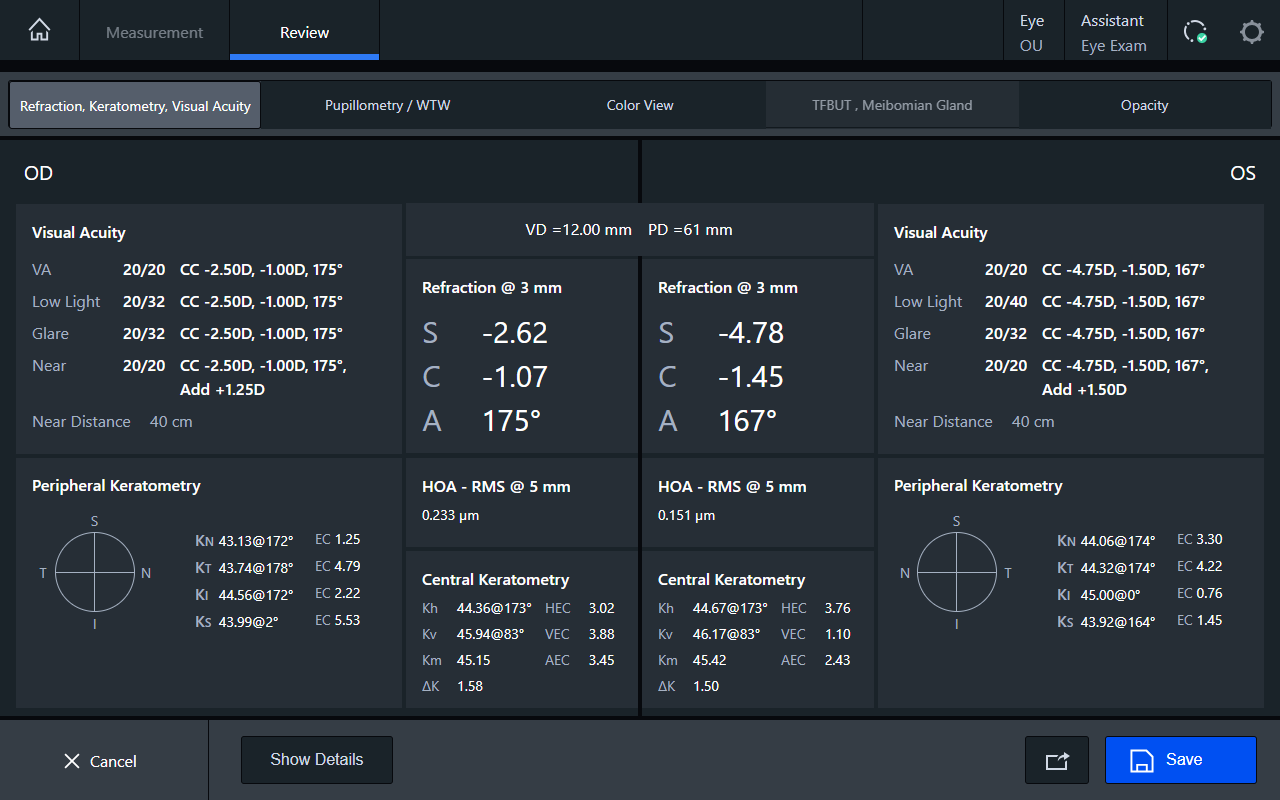This screenshot has height=800, width=1280.
Task: Open settings gear icon
Action: coord(1251,32)
